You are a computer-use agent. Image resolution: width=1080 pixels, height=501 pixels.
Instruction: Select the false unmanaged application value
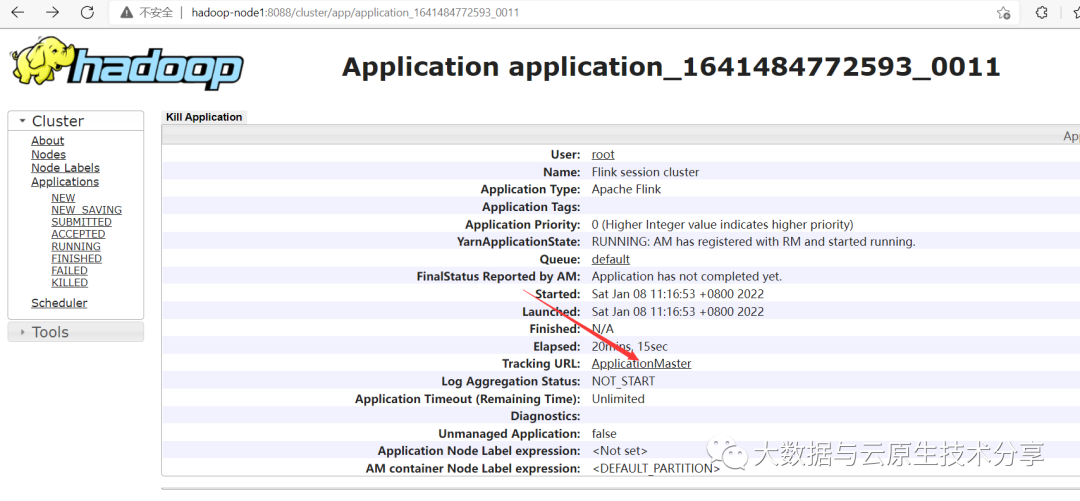(x=604, y=434)
